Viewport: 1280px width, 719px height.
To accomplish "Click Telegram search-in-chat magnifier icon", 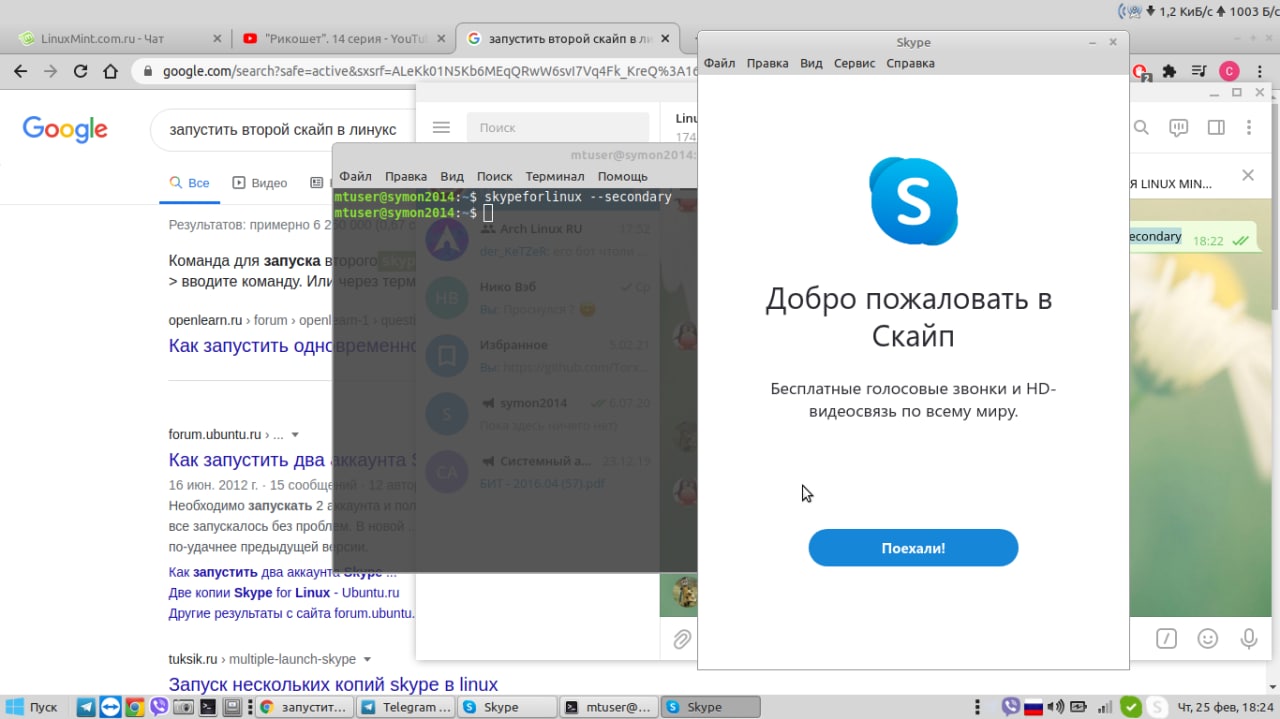I will click(1141, 128).
